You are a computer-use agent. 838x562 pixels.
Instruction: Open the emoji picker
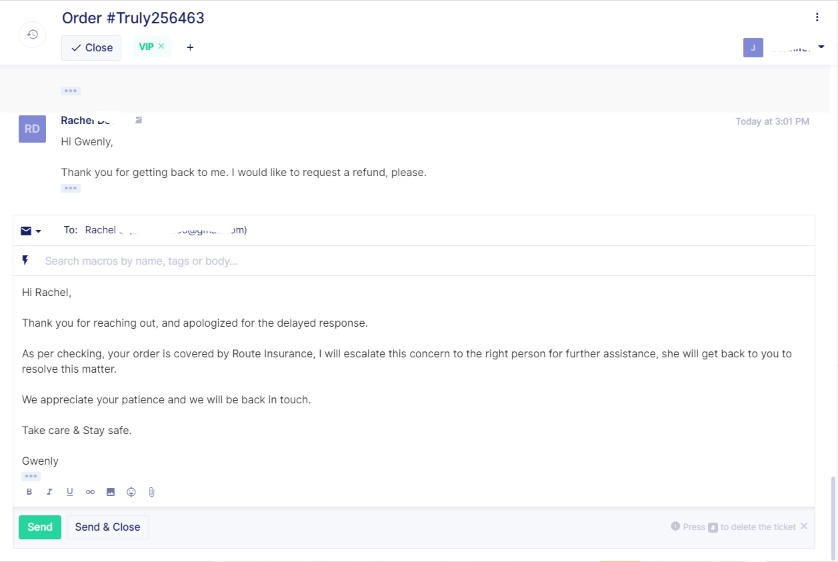(x=131, y=492)
